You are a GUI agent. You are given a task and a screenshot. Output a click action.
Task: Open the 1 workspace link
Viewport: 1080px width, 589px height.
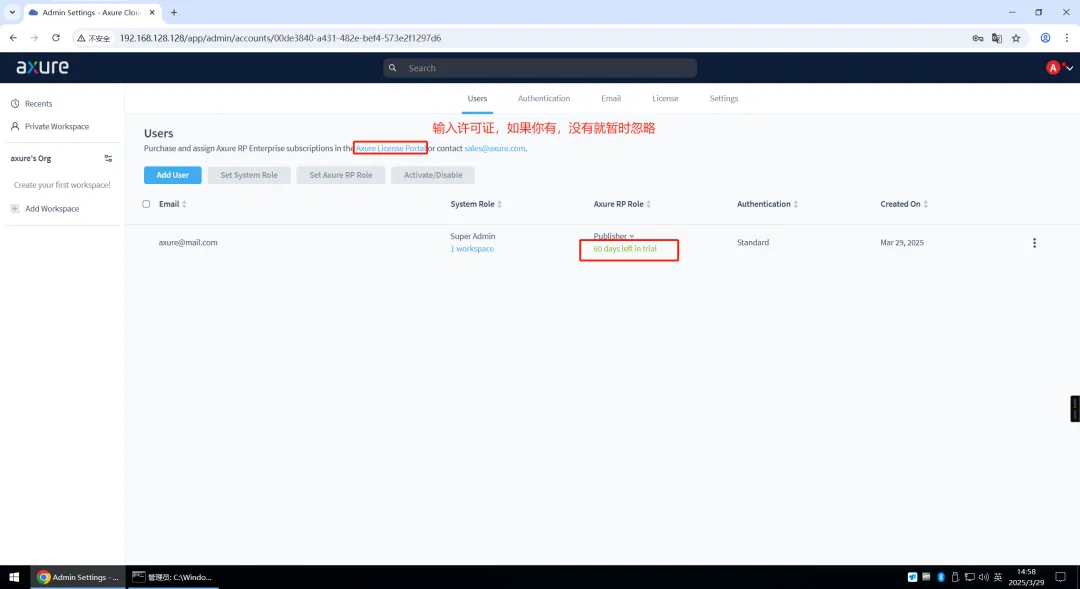tap(472, 249)
